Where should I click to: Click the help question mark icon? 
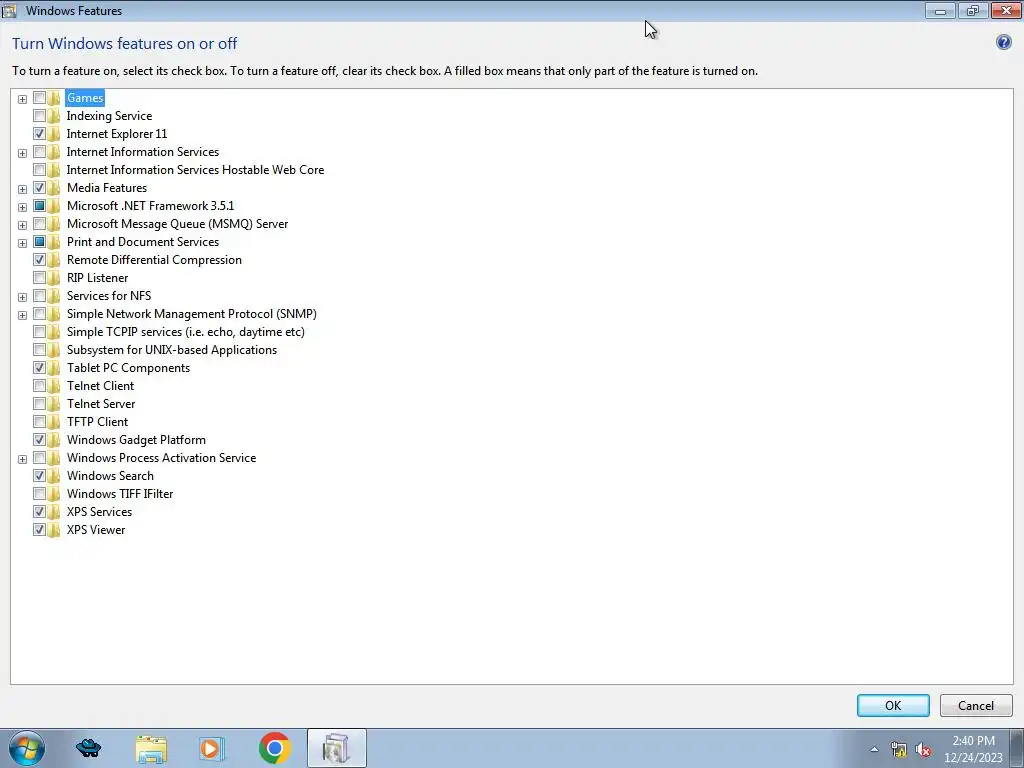(1003, 42)
